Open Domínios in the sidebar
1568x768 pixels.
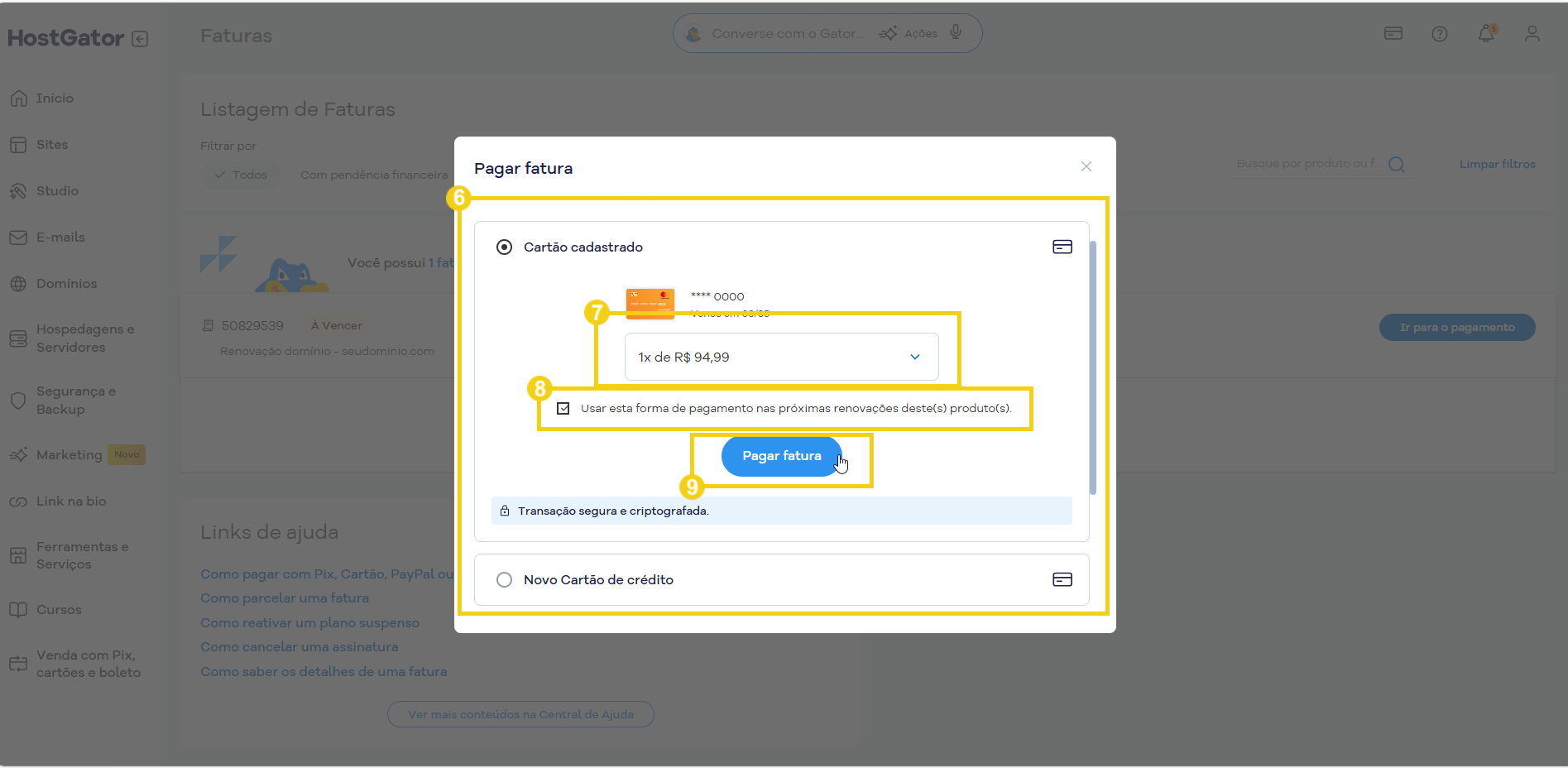pos(66,284)
